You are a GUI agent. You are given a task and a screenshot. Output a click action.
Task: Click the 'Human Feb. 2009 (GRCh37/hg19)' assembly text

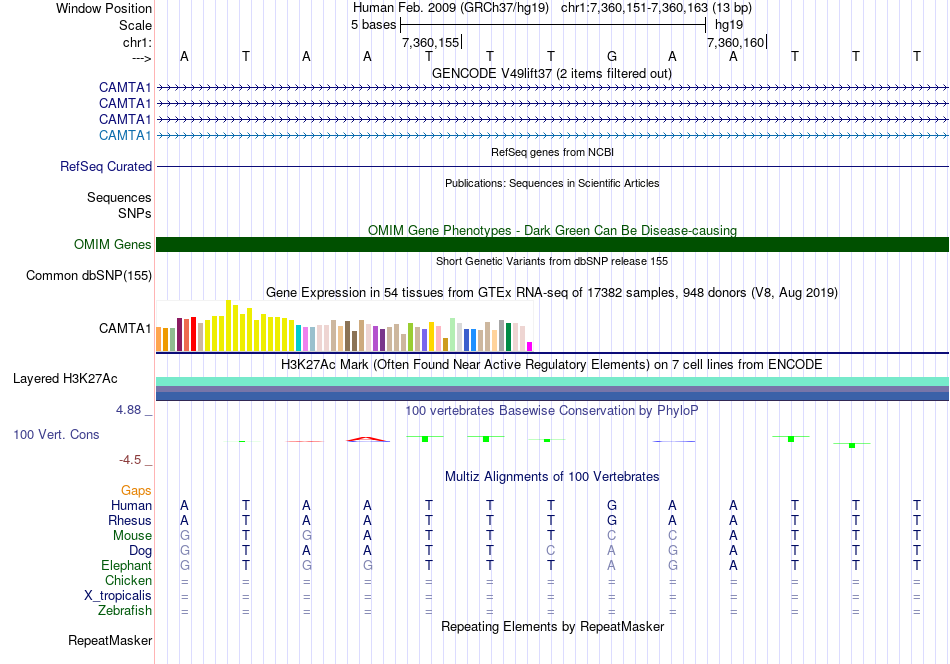[x=451, y=8]
